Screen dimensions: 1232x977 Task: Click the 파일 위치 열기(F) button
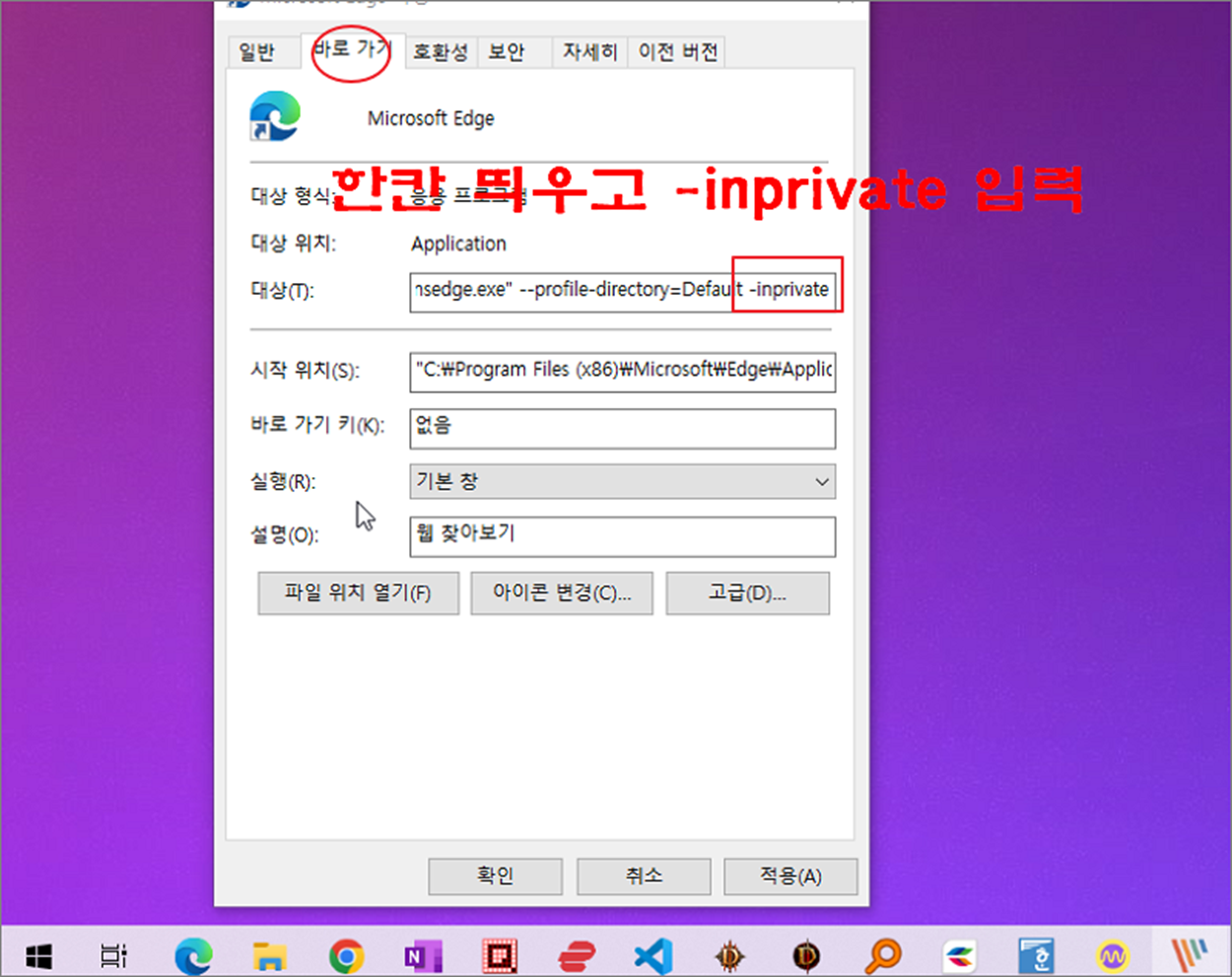[x=359, y=593]
